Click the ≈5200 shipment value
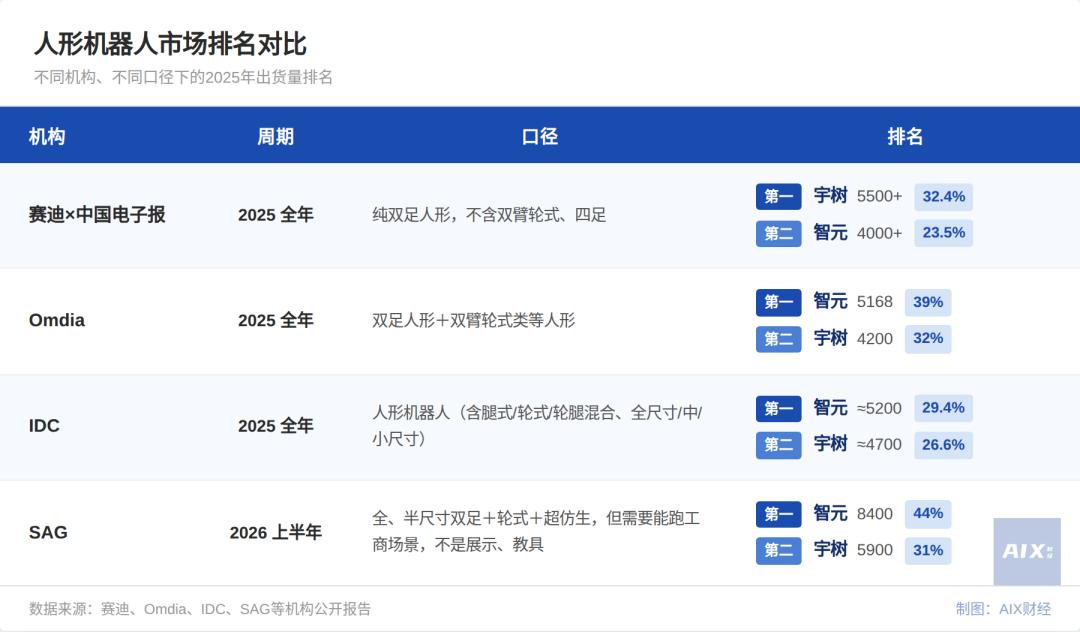This screenshot has height=632, width=1080. (879, 408)
